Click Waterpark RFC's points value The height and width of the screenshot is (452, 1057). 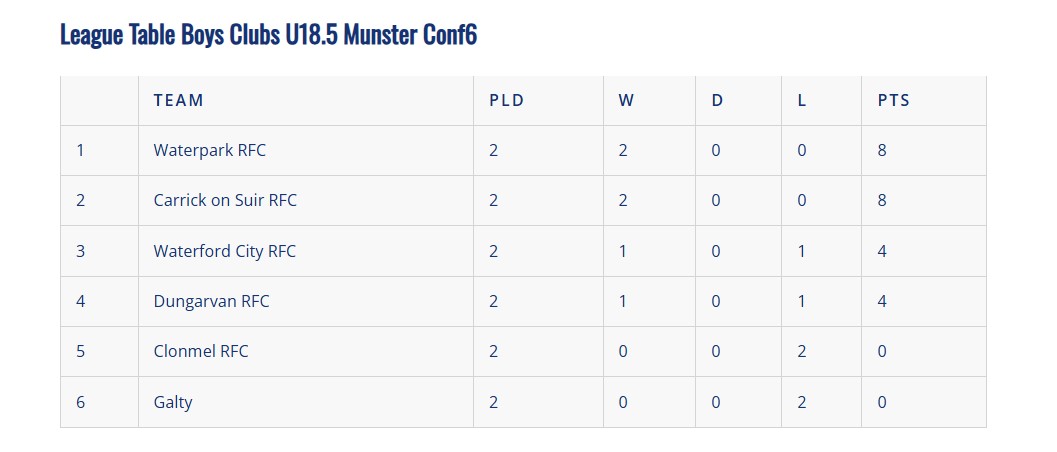pyautogui.click(x=882, y=151)
